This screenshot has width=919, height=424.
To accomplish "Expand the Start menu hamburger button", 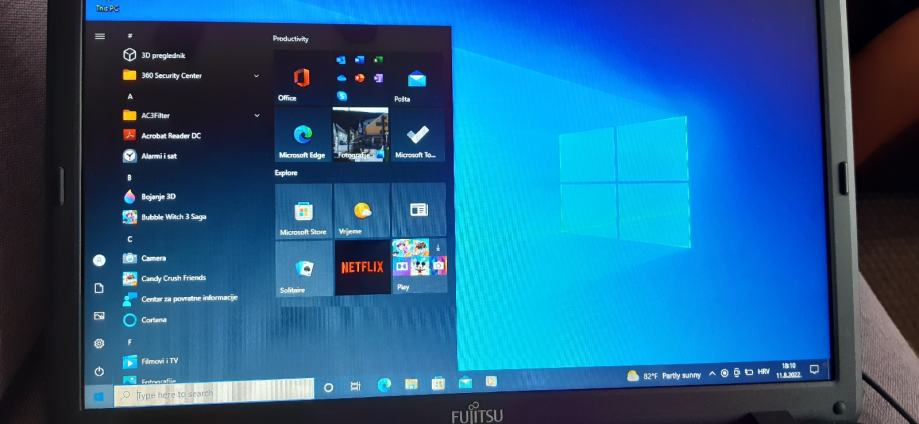I will (100, 36).
